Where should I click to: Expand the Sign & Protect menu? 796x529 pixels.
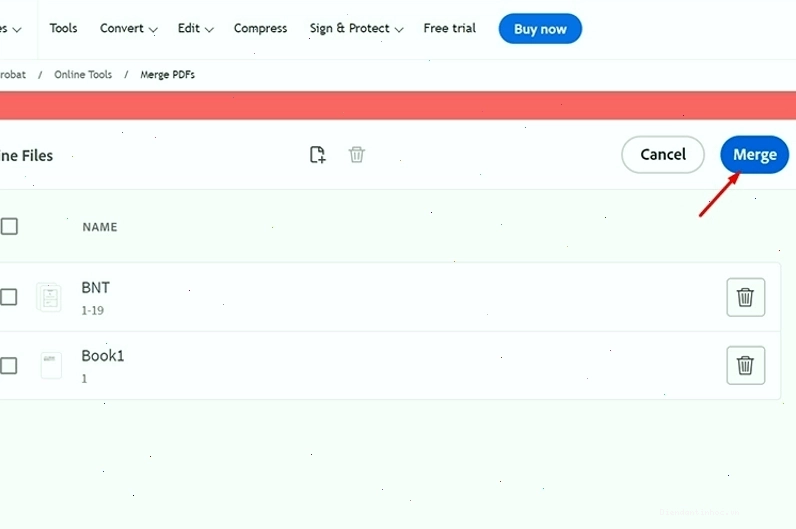point(356,28)
